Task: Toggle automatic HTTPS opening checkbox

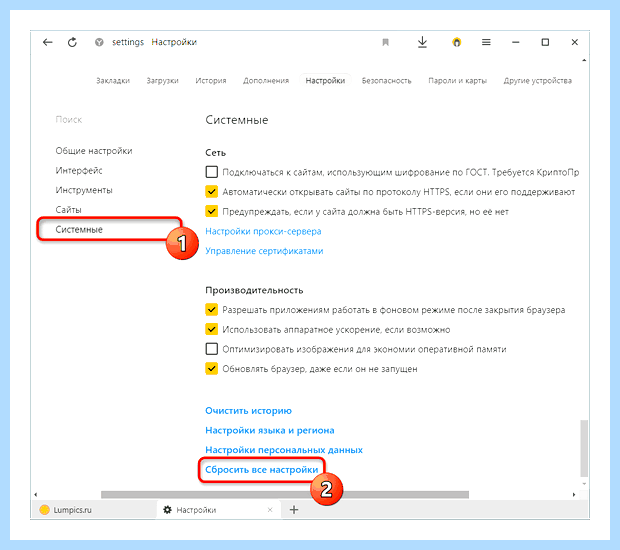Action: point(212,192)
